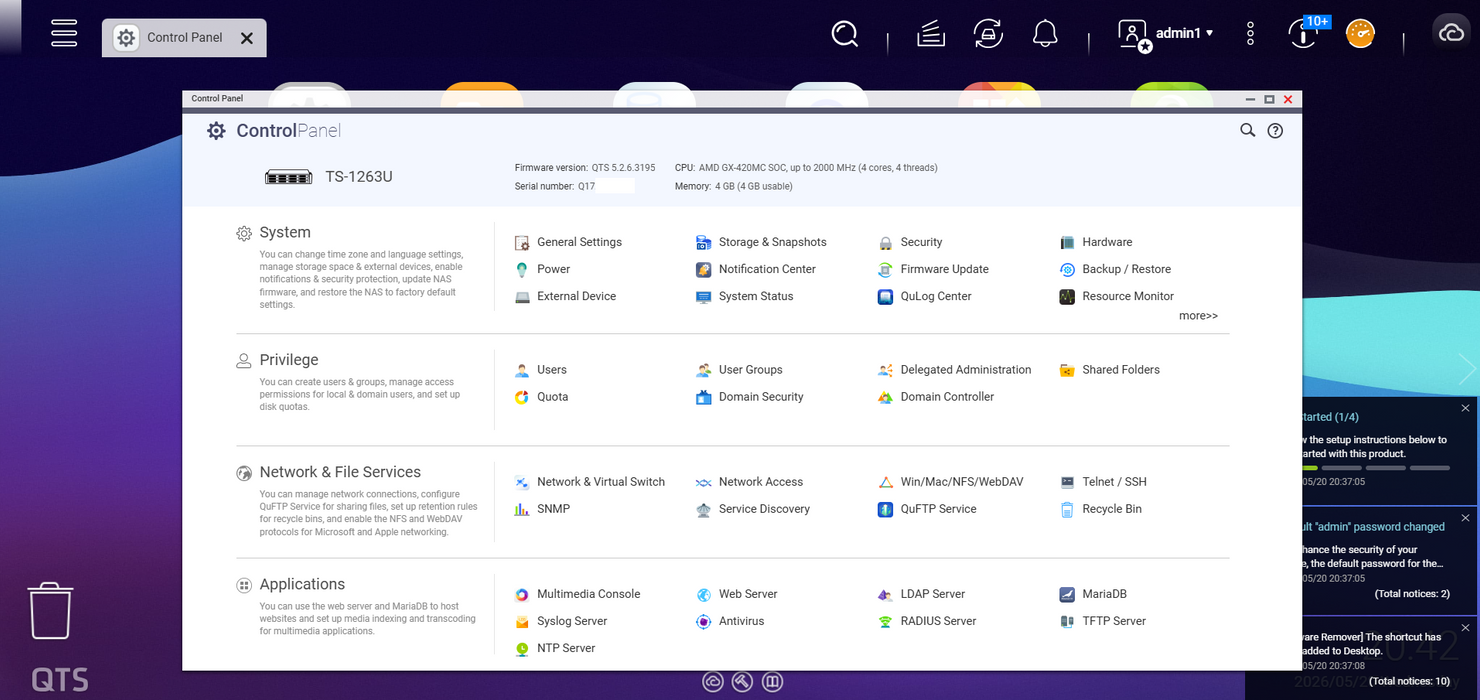1480x700 pixels.
Task: Open the three-dot more options menu
Action: point(1250,34)
